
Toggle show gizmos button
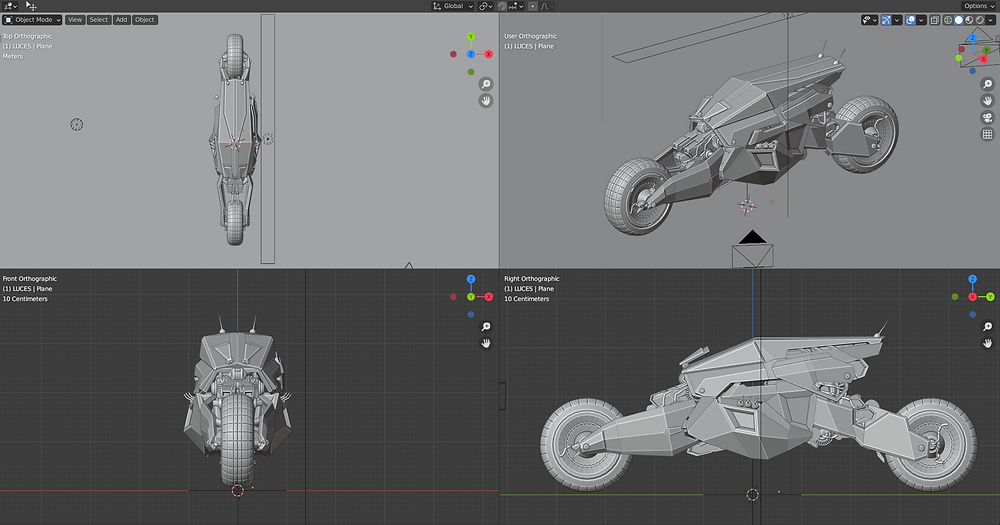886,20
